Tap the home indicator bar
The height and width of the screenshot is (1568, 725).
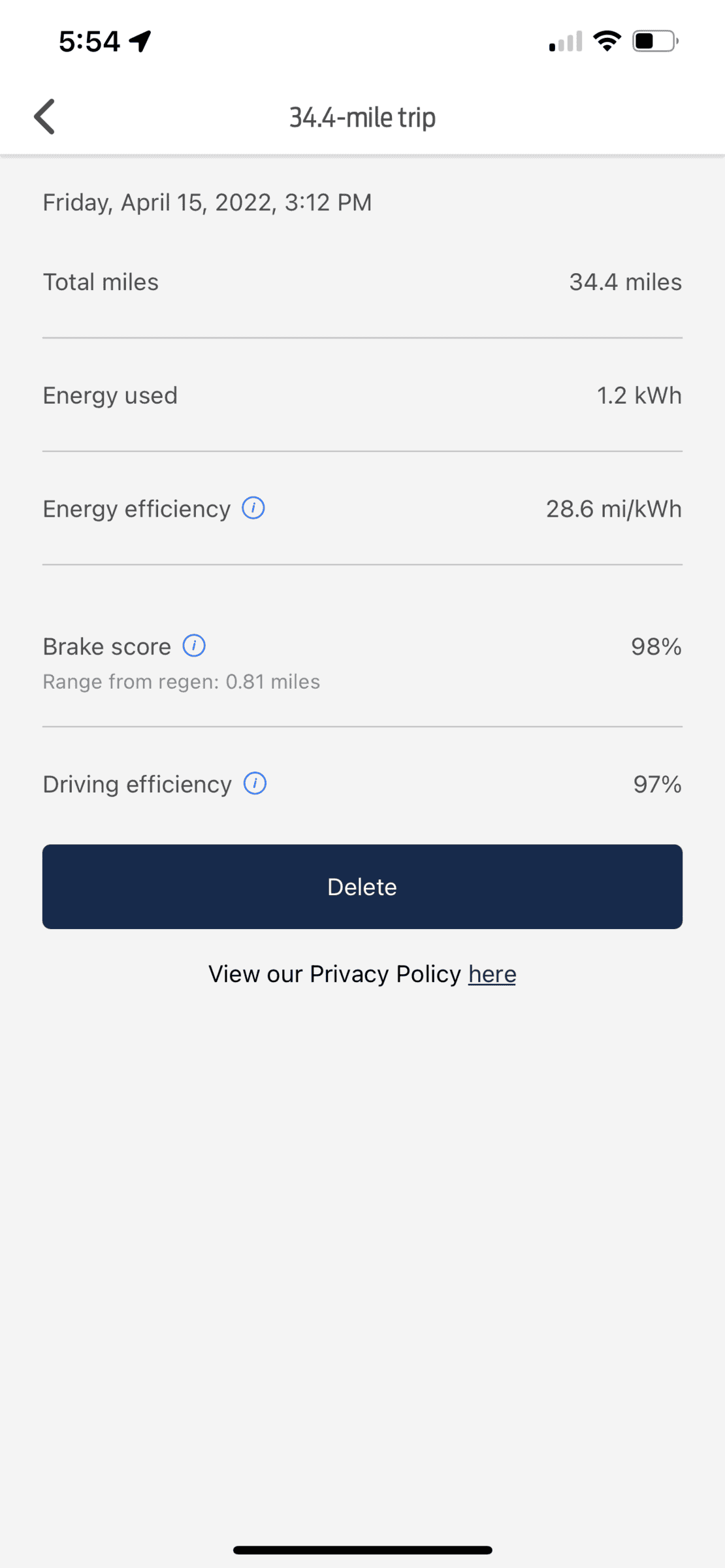pyautogui.click(x=362, y=1550)
